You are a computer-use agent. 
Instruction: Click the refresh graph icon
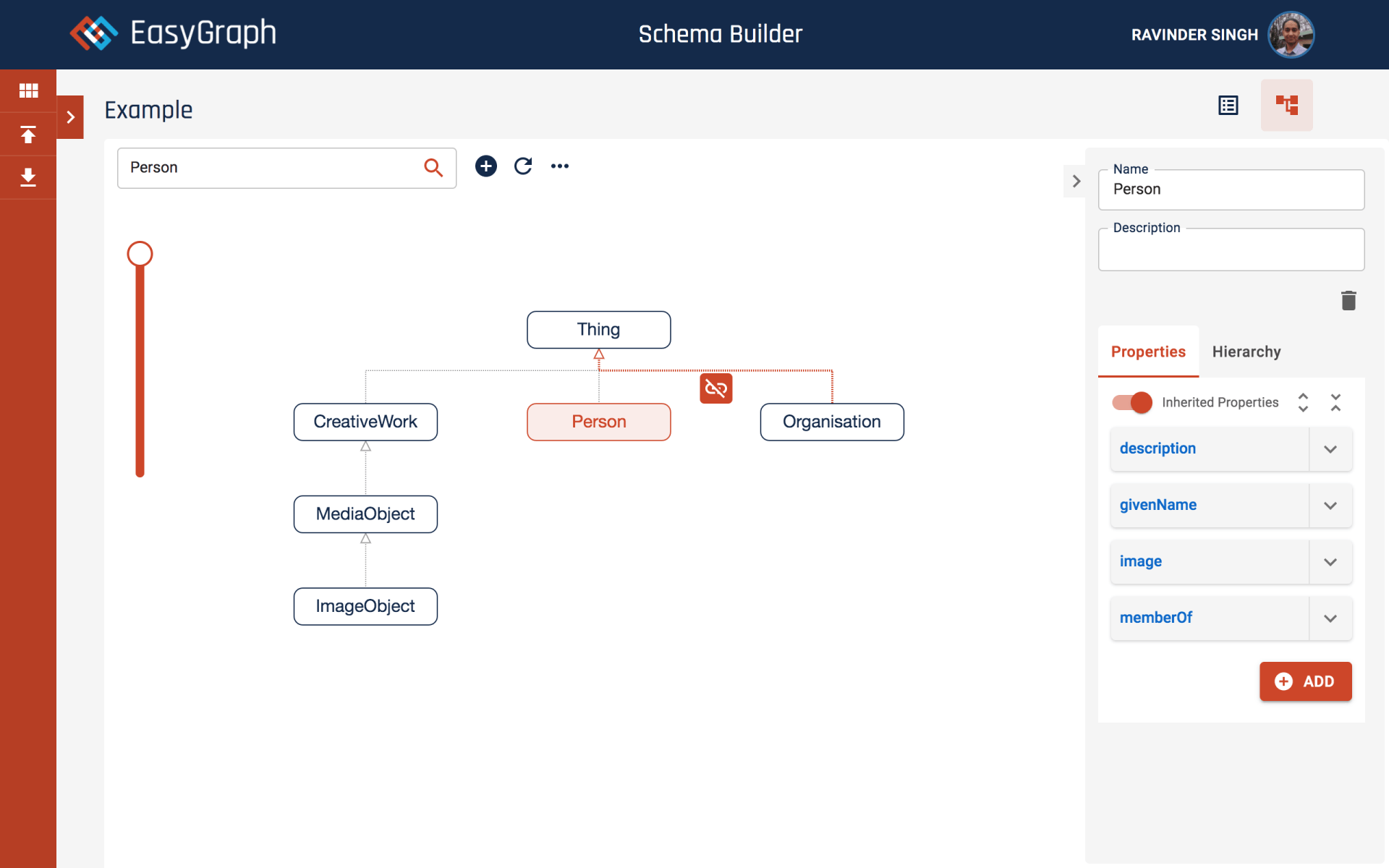point(523,166)
